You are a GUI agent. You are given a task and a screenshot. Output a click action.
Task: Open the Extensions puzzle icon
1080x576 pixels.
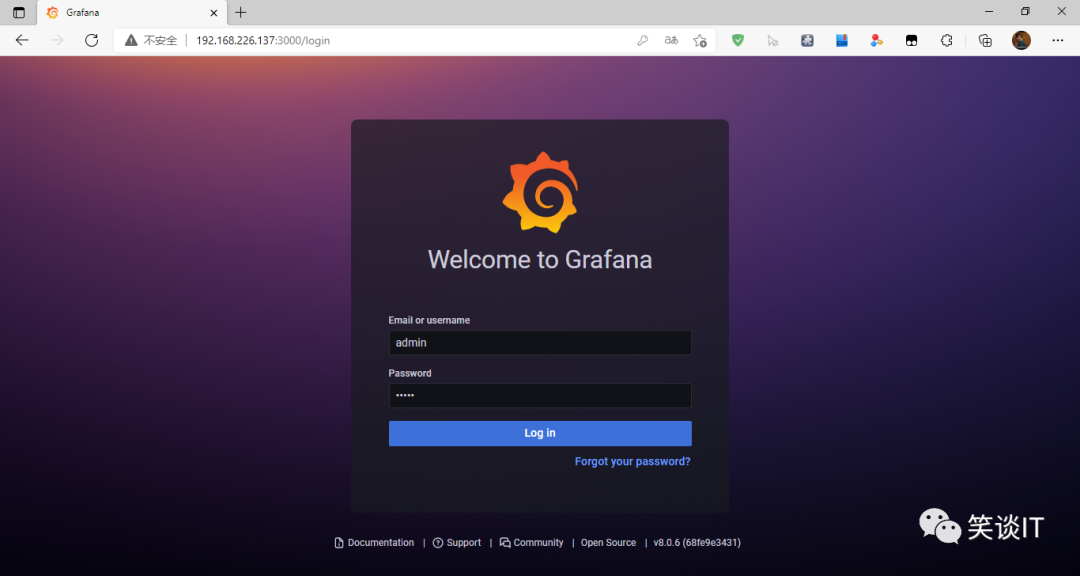(x=946, y=41)
